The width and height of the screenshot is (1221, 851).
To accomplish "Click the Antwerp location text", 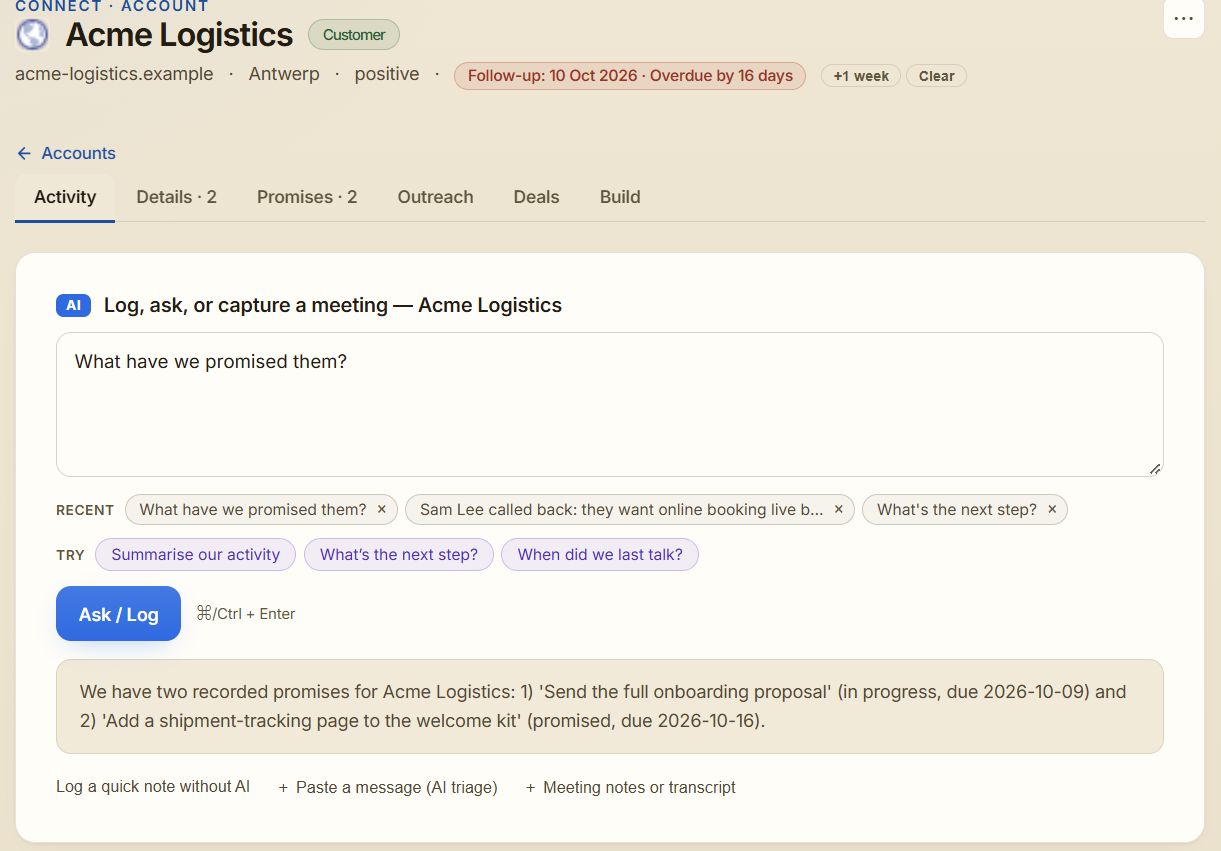I will click(284, 75).
